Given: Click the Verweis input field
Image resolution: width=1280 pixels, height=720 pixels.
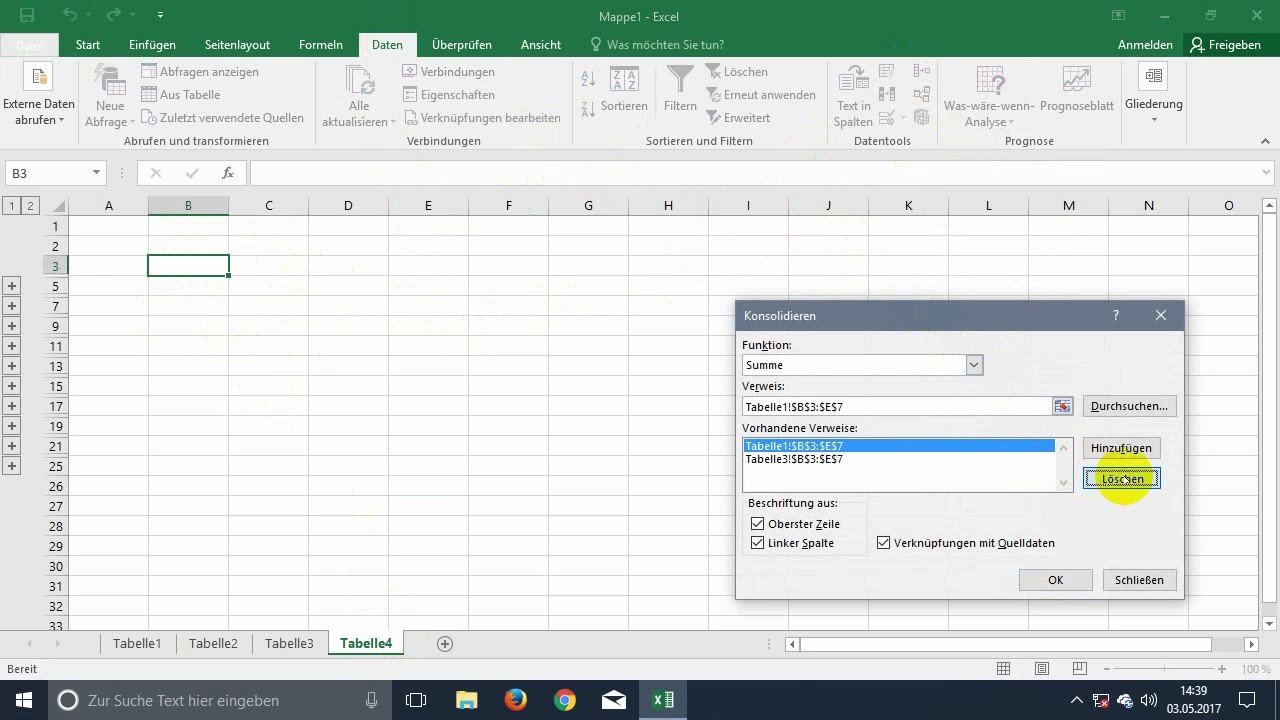Looking at the screenshot, I should click(897, 406).
